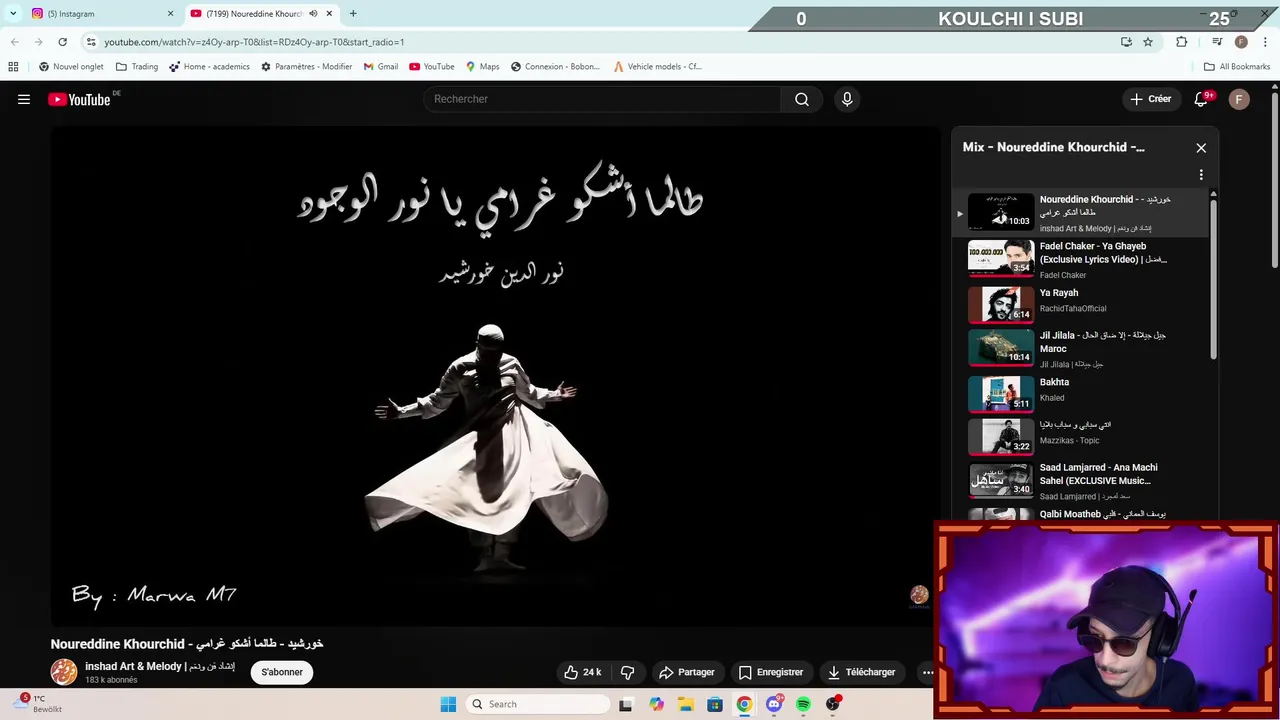Open File Explorer from the taskbar

click(x=686, y=704)
